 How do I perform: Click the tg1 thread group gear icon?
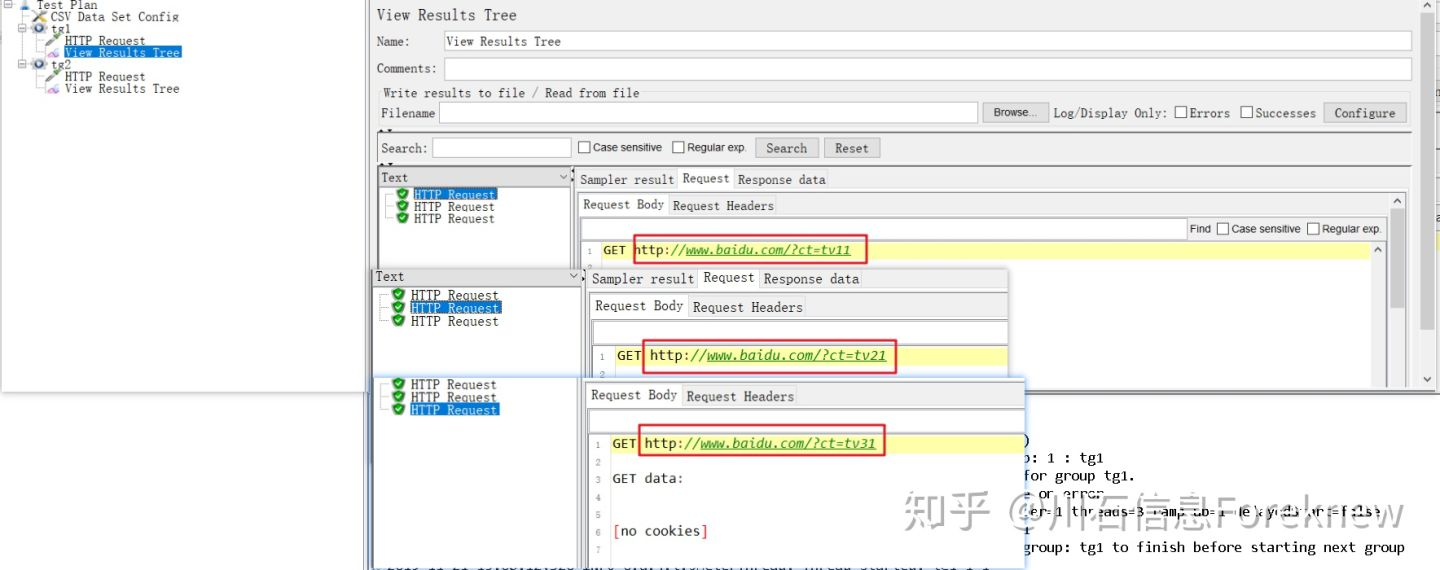pyautogui.click(x=39, y=29)
